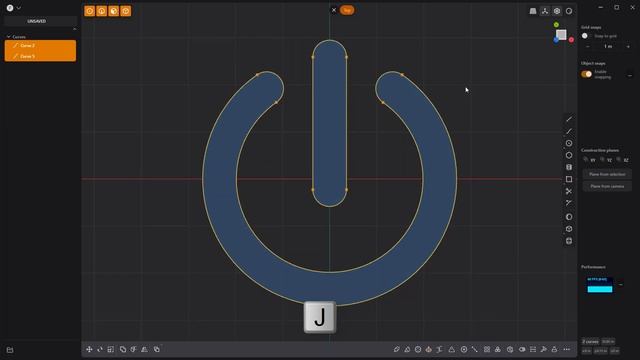Click the triangle icon in bottom command bar

coord(451,349)
